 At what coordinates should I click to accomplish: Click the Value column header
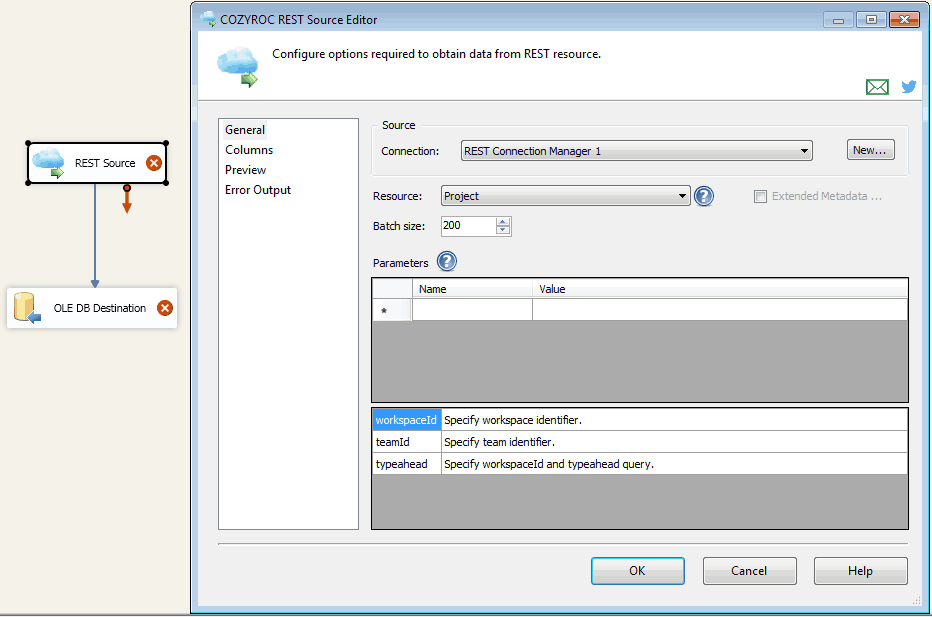click(720, 289)
